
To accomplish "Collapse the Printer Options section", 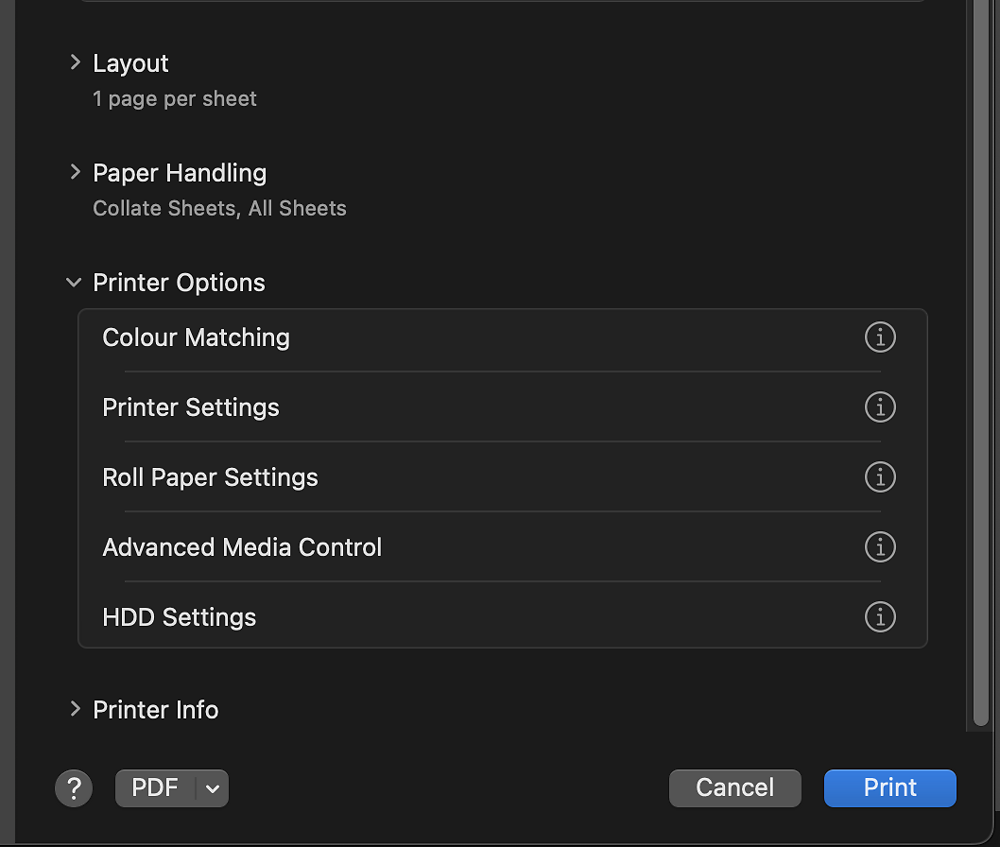I will tap(73, 282).
